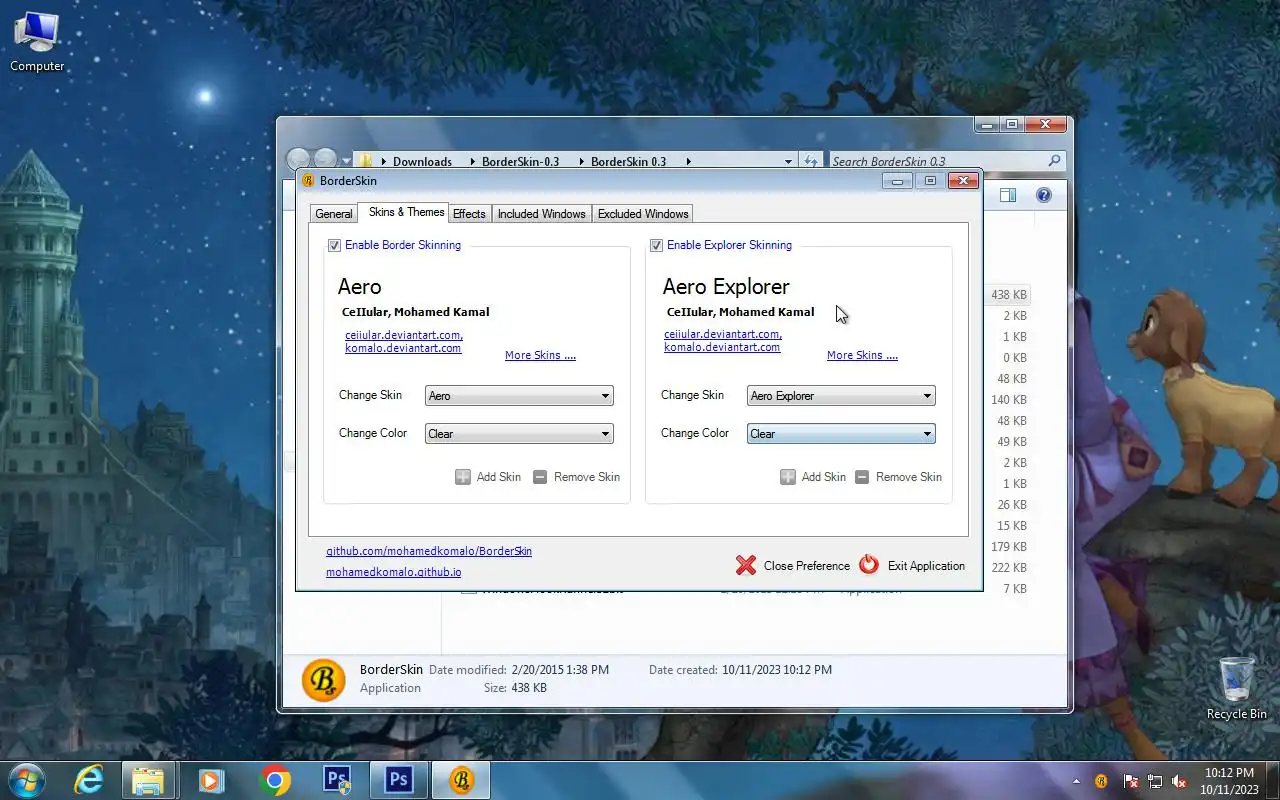This screenshot has width=1280, height=800.
Task: Select 438 KB size cell in Explorer
Action: [1008, 295]
